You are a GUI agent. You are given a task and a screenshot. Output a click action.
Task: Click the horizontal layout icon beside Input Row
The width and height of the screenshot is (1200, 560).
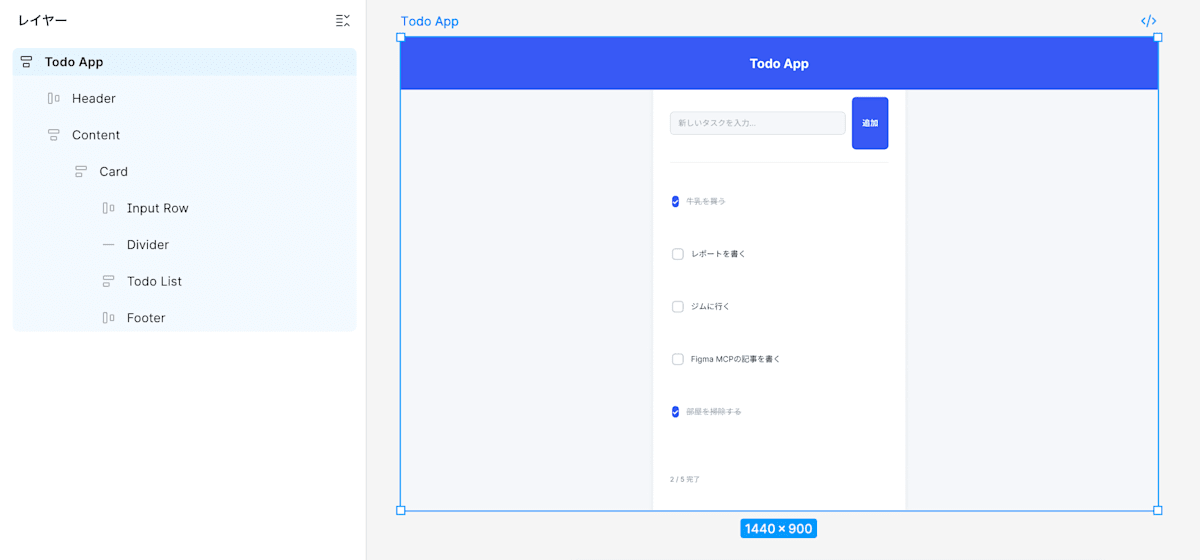tap(108, 208)
